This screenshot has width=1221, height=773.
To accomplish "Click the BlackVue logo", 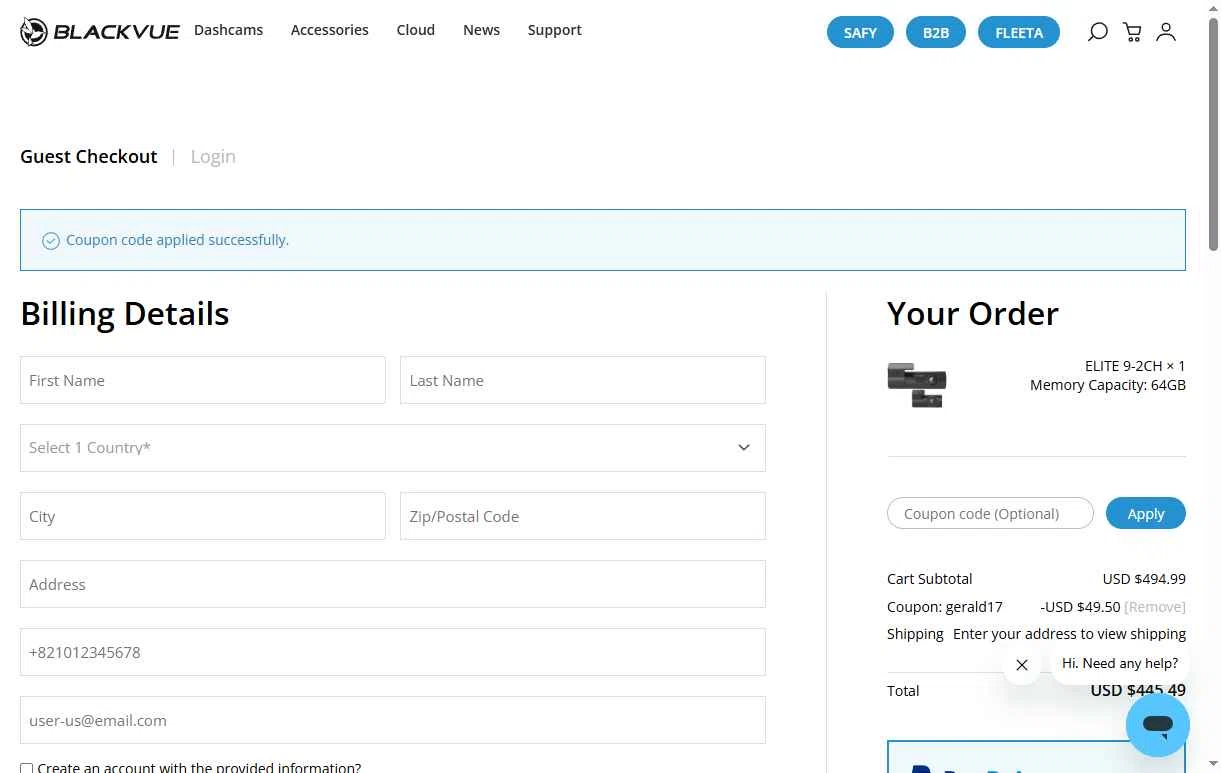I will pos(100,32).
